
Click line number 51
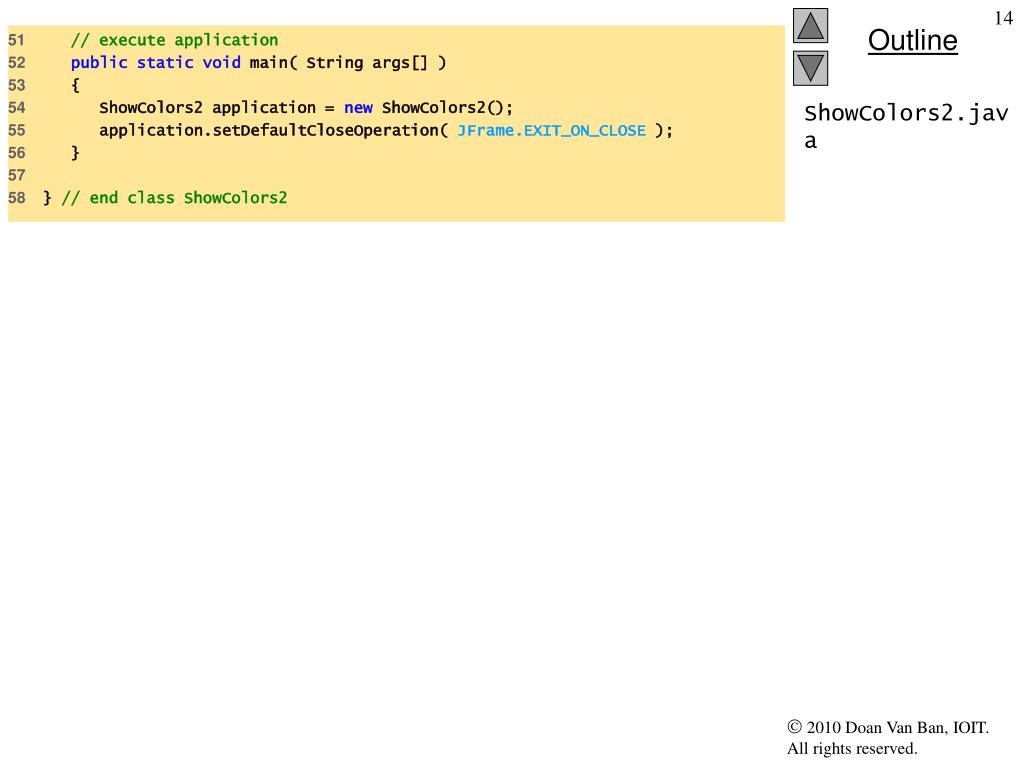click(x=17, y=41)
